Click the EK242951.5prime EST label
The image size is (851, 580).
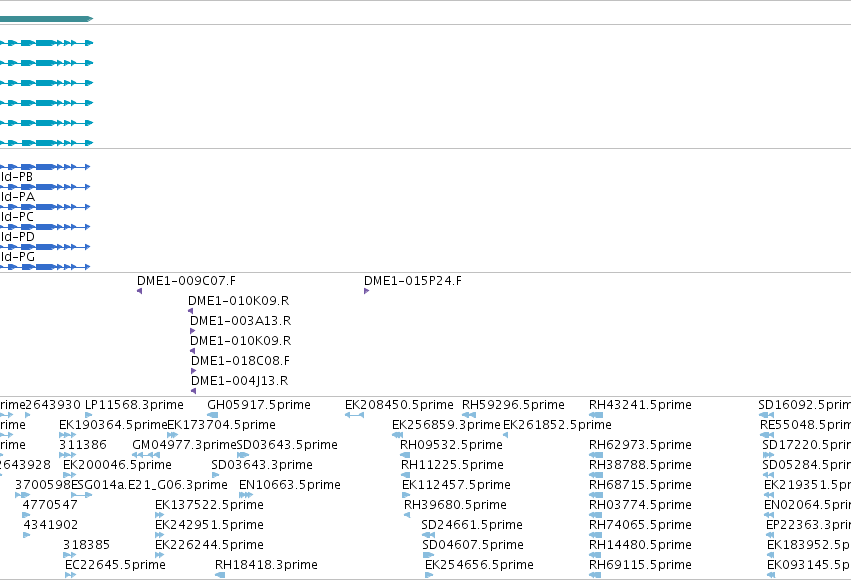(209, 525)
